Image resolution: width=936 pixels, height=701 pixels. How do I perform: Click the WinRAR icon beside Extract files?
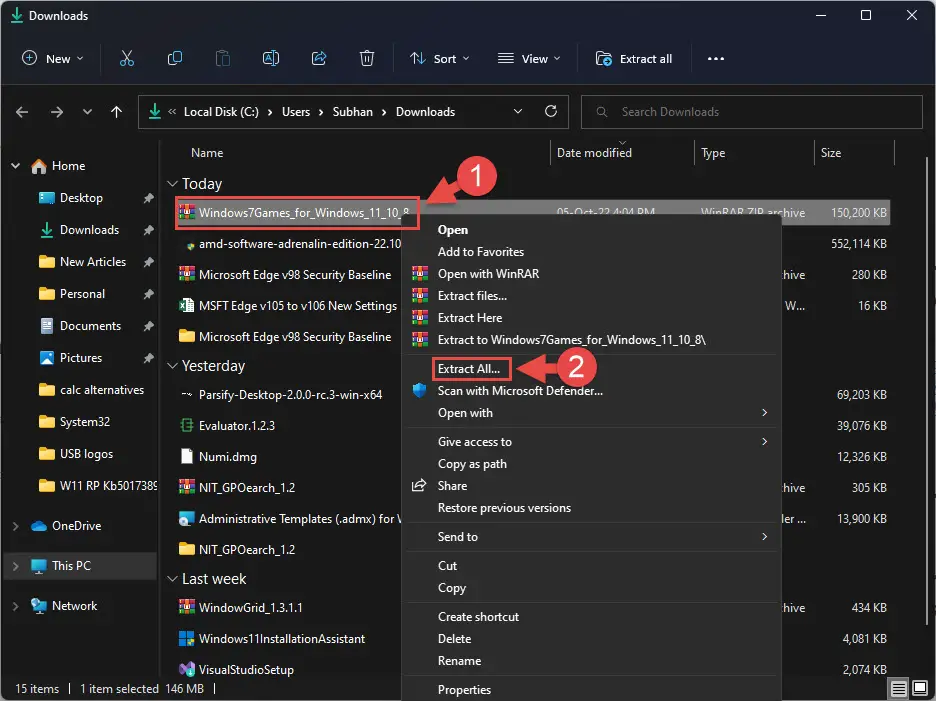(420, 296)
